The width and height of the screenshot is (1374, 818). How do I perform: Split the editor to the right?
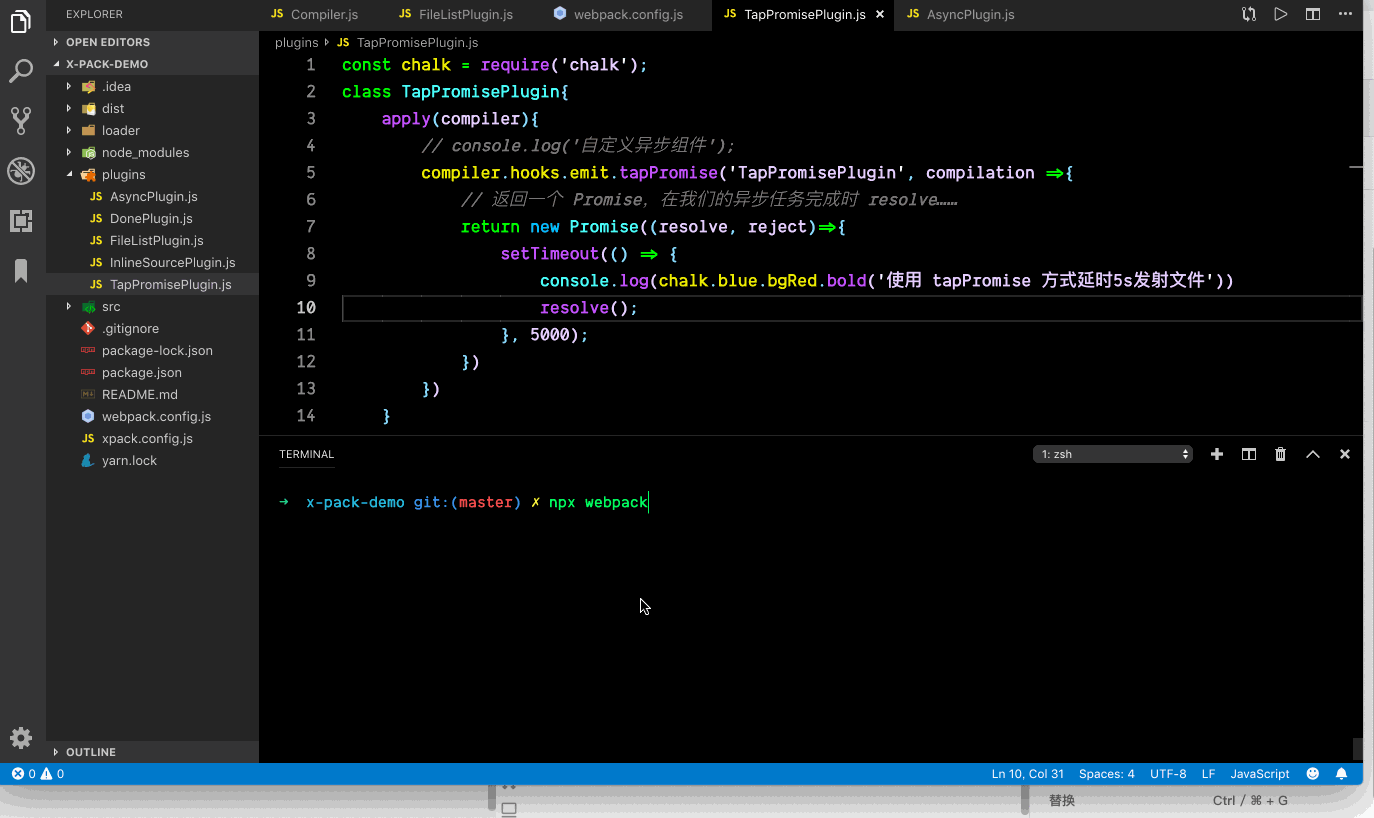(1313, 14)
